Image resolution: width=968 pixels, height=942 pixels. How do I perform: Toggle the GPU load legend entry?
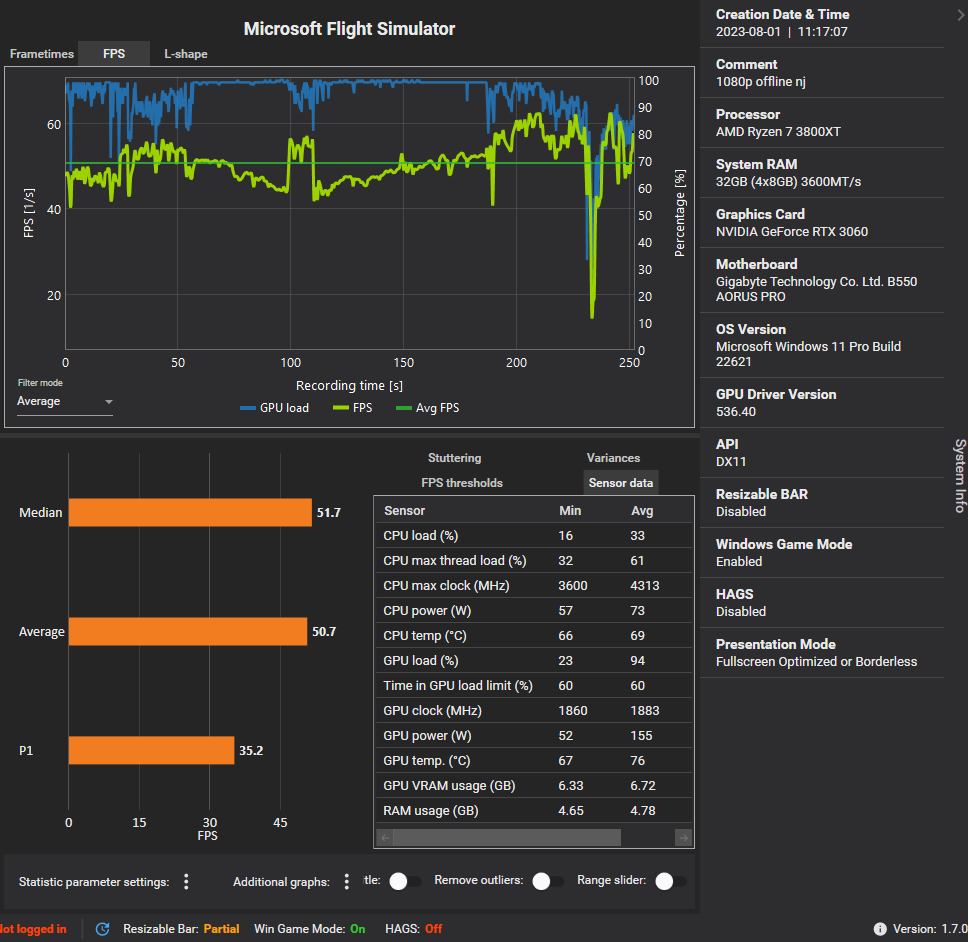pyautogui.click(x=274, y=407)
